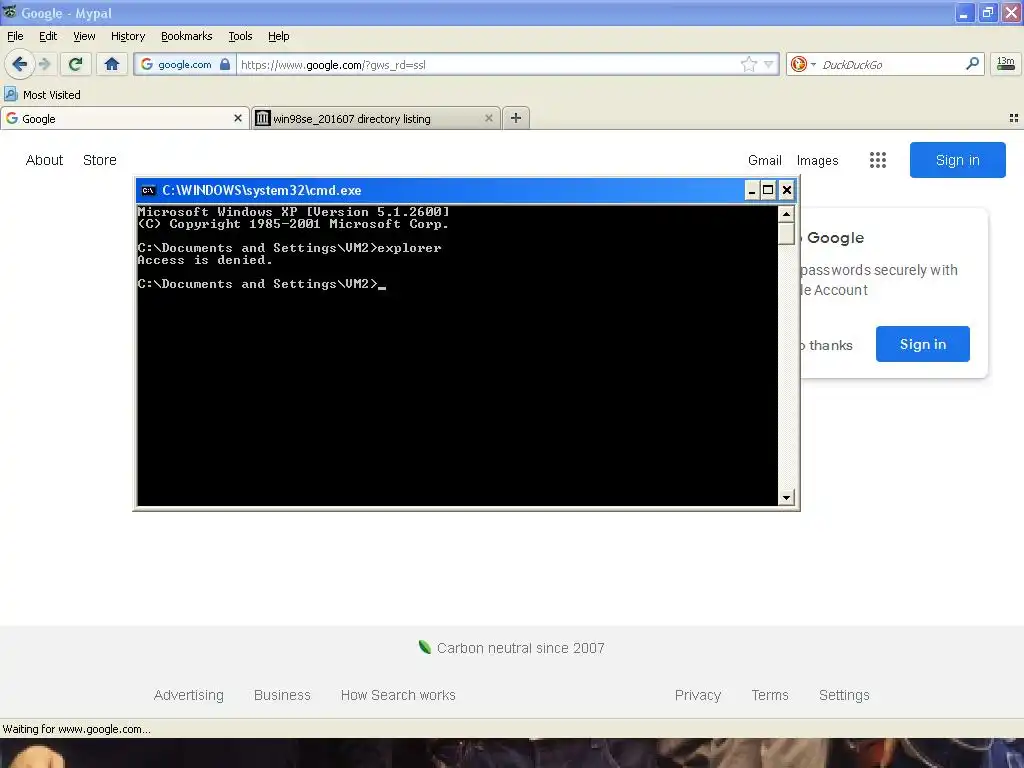Click the cmd scrollbar up arrow

786,214
